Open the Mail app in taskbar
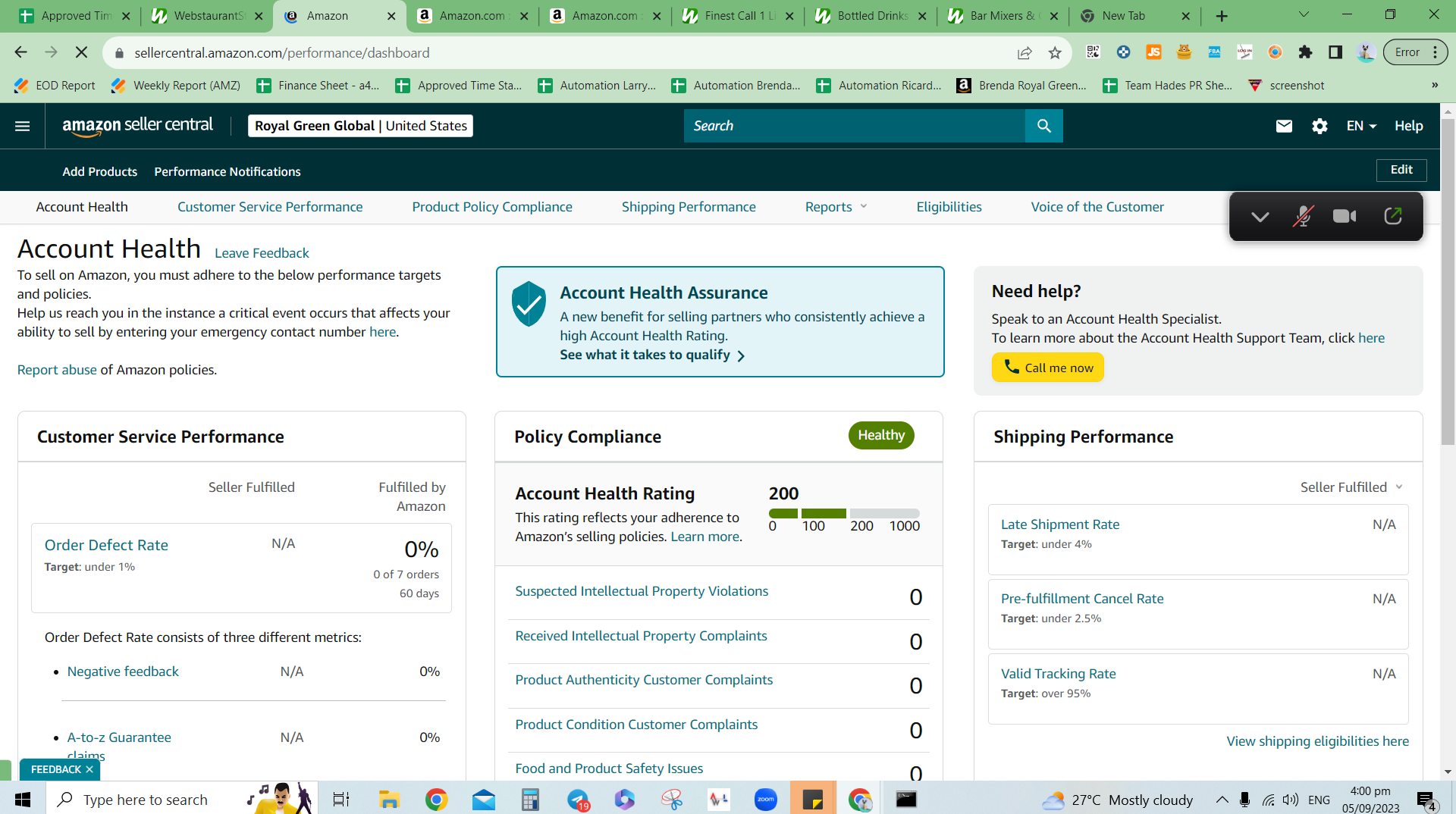 (483, 799)
